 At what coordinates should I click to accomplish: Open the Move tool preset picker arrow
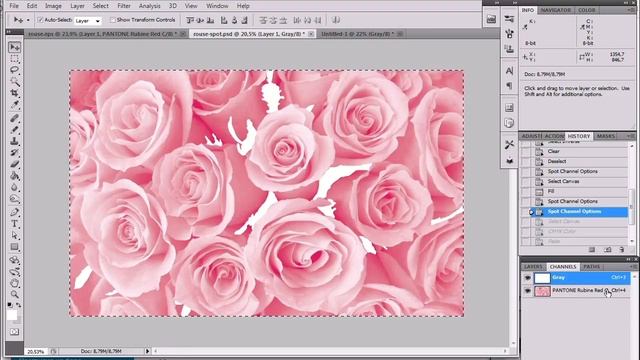point(28,20)
